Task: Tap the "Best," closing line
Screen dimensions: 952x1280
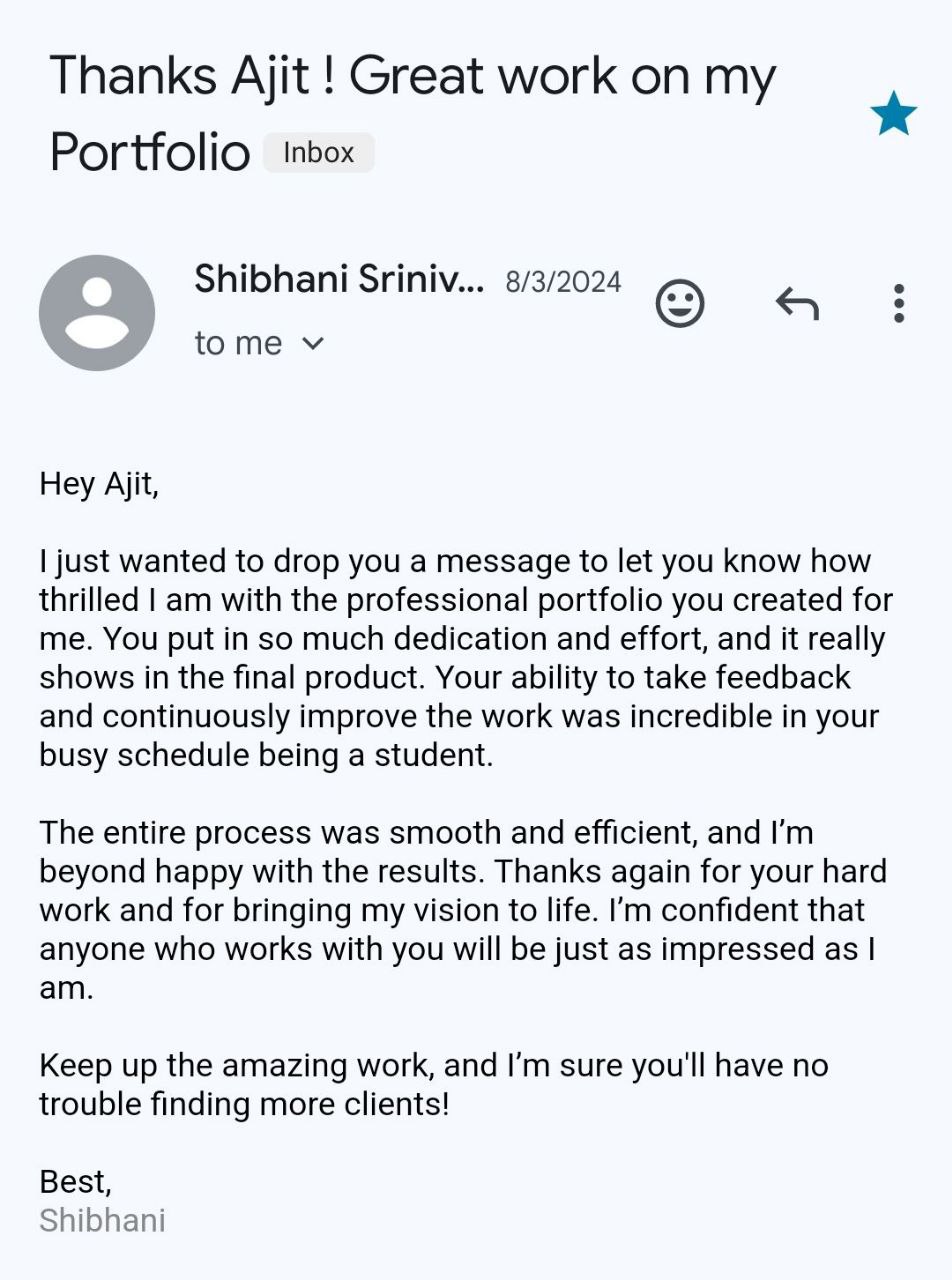Action: click(76, 1182)
